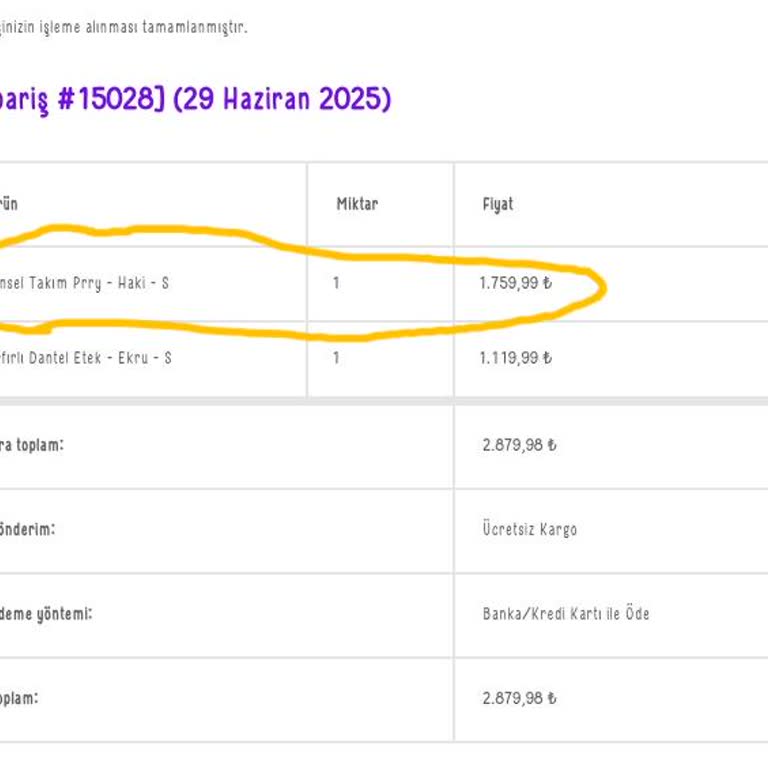Click the Ödeme yöntemi label

coord(46,613)
